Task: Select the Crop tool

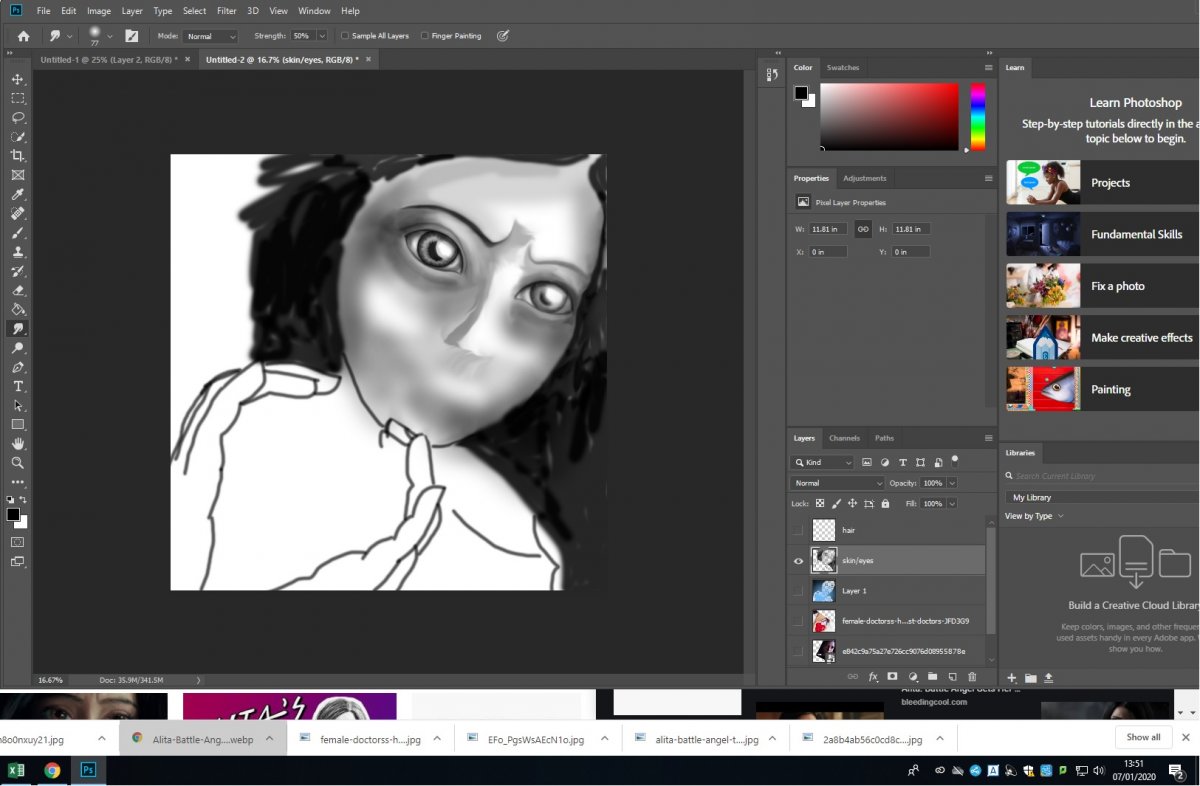Action: (18, 156)
